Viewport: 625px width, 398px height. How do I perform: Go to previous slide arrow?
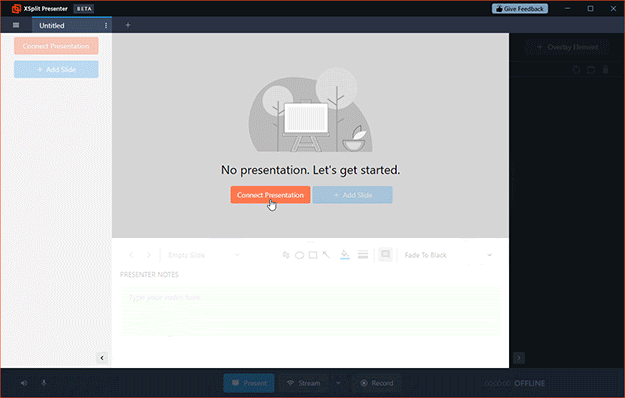[131, 255]
